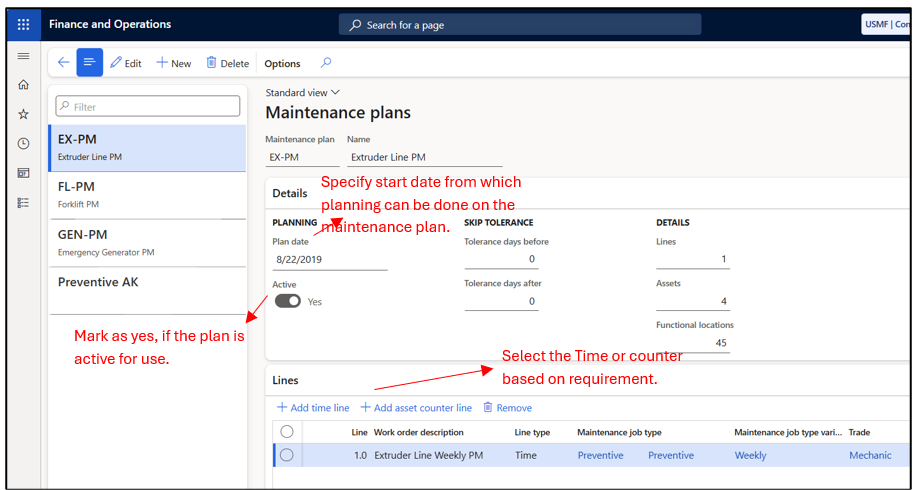
Task: Open the Options menu
Action: (282, 63)
